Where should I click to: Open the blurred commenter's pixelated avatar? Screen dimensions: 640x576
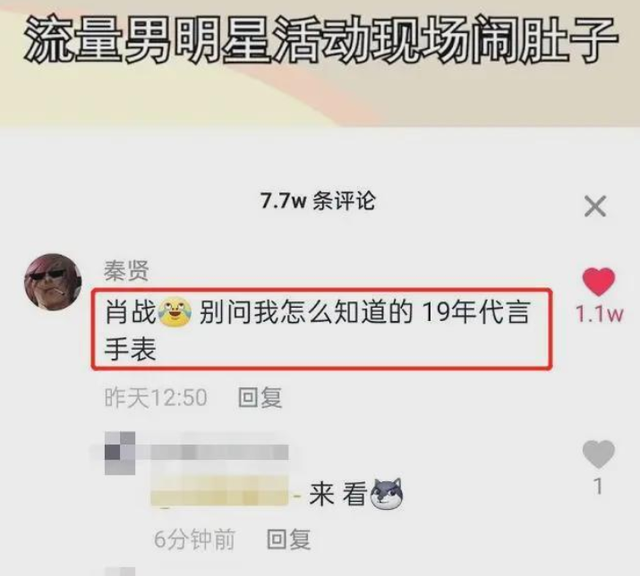tap(120, 453)
